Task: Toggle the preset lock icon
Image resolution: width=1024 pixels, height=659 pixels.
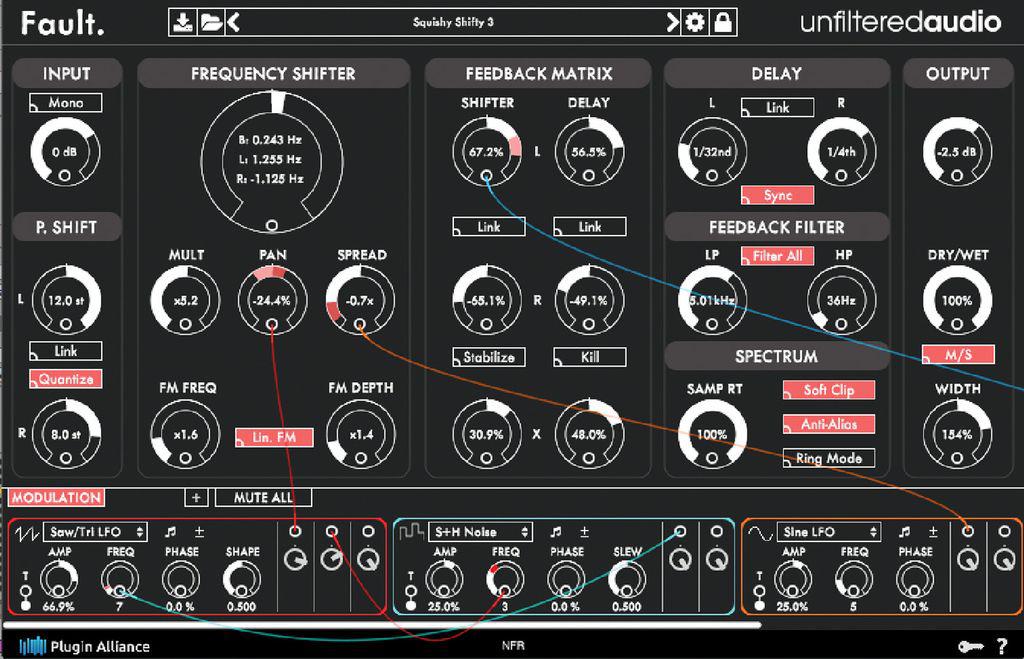Action: 723,22
